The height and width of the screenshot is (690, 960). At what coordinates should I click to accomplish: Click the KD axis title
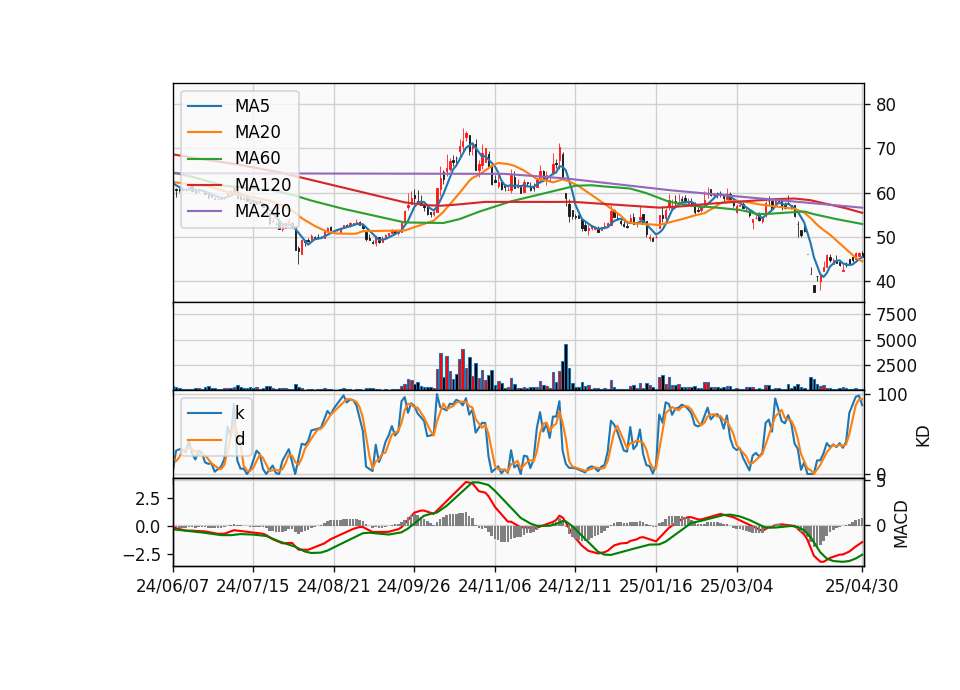923,437
